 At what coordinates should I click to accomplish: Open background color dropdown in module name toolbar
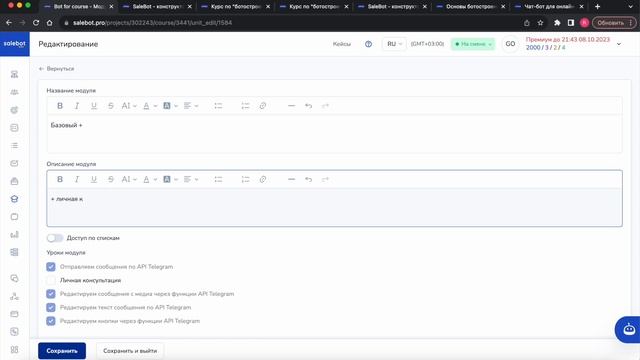(170, 106)
